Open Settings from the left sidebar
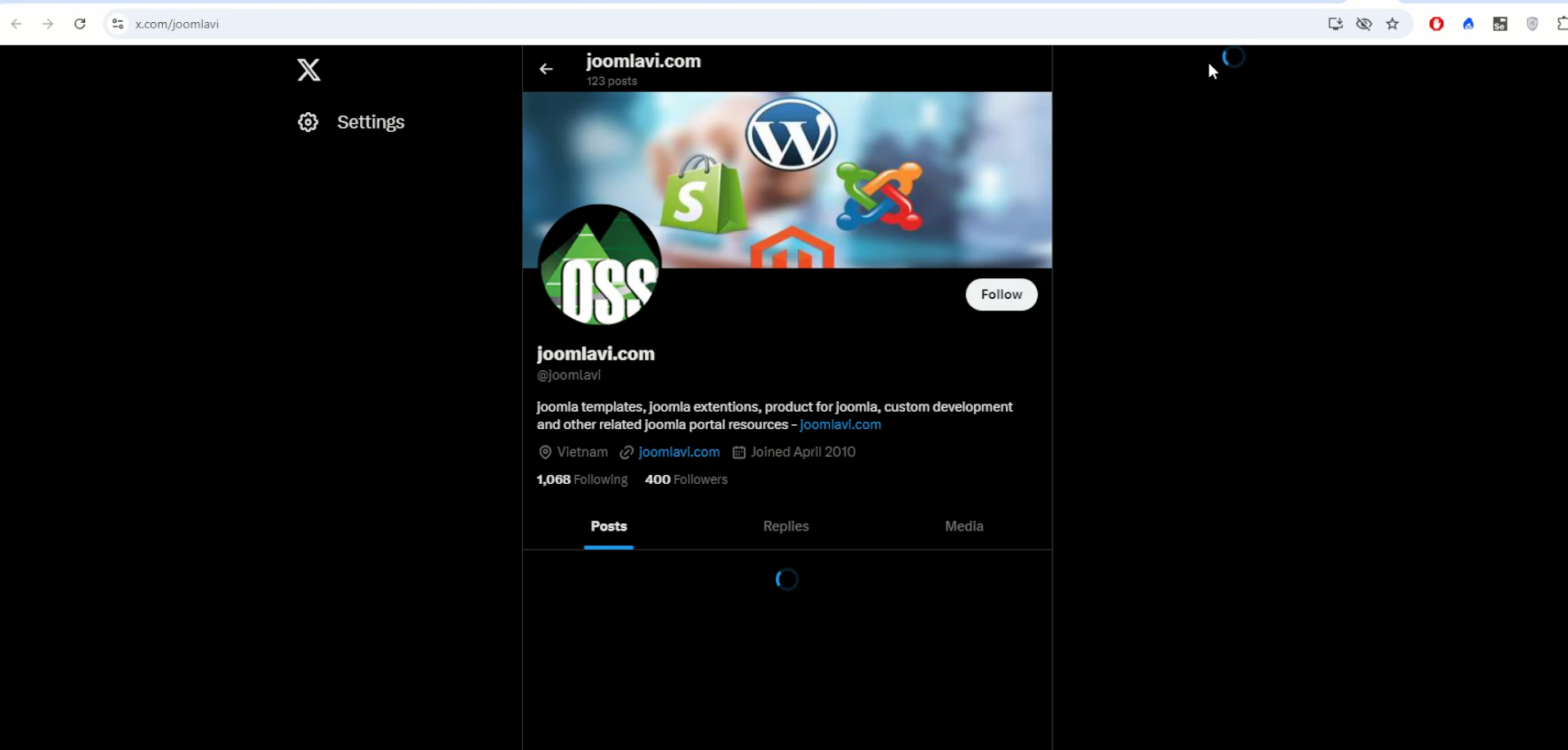1568x750 pixels. tap(351, 122)
